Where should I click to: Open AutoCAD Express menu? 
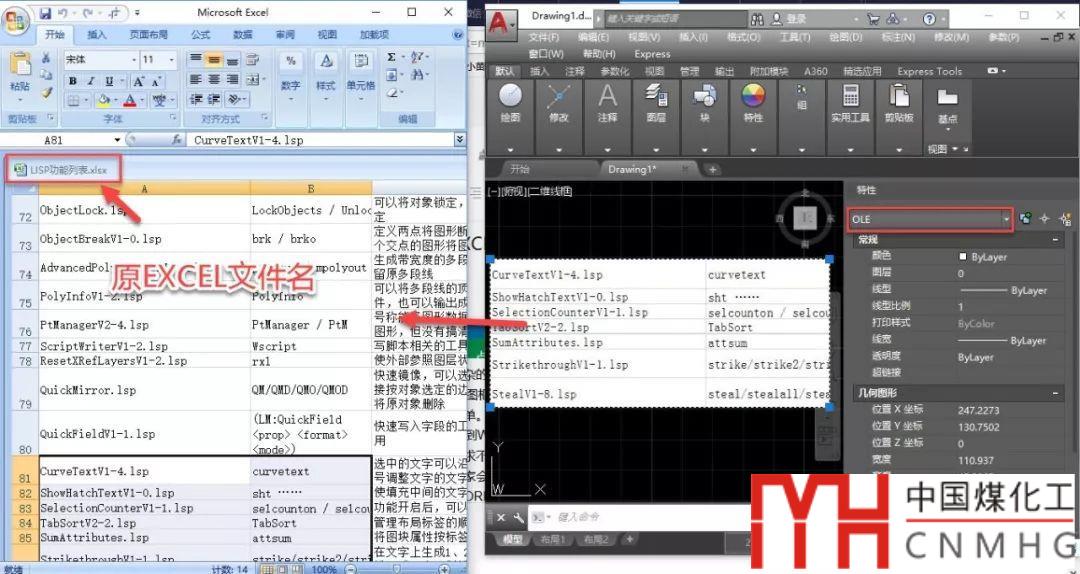[x=652, y=54]
